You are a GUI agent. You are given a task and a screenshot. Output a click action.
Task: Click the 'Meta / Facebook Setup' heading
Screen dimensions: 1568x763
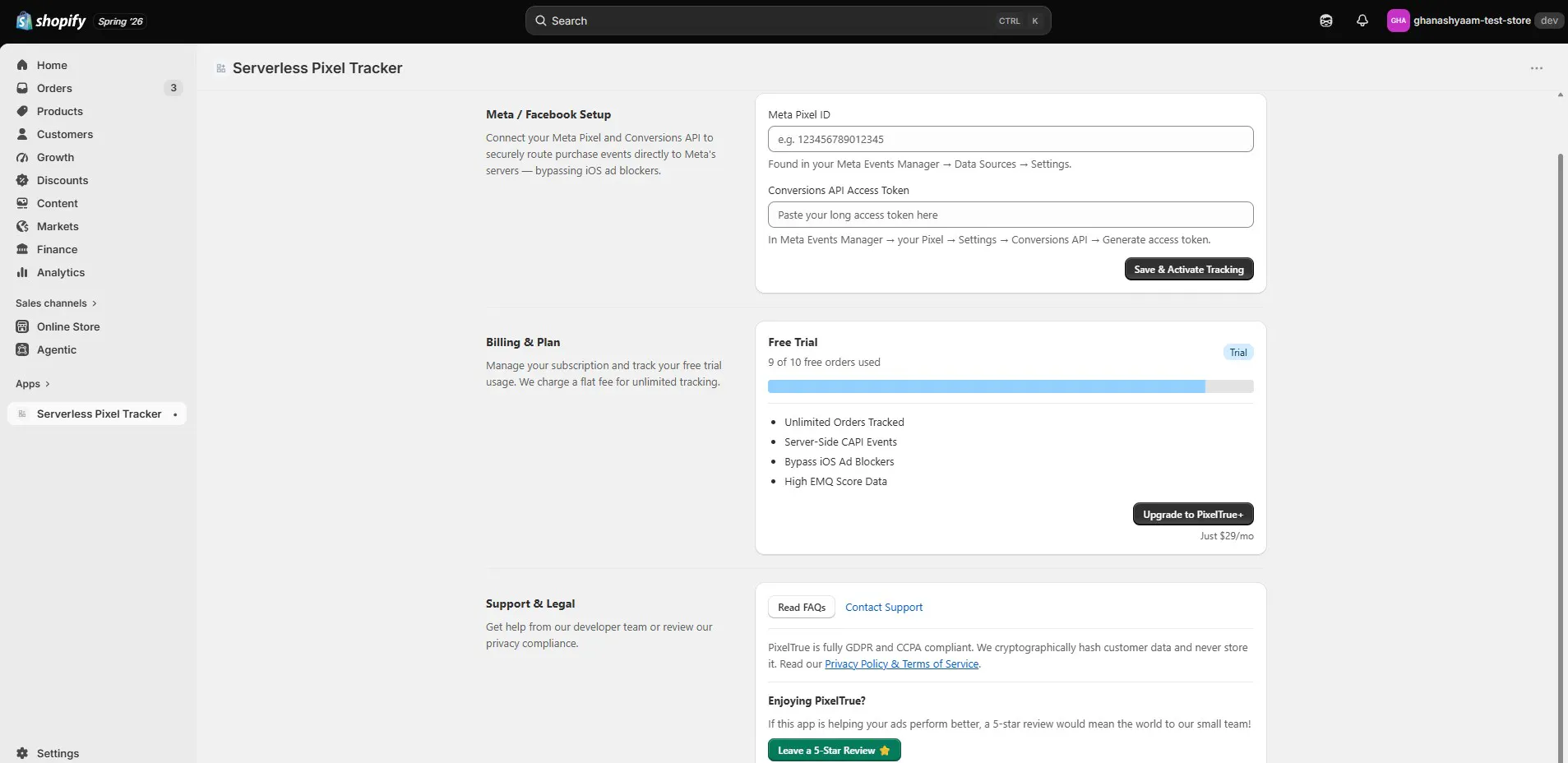point(548,114)
